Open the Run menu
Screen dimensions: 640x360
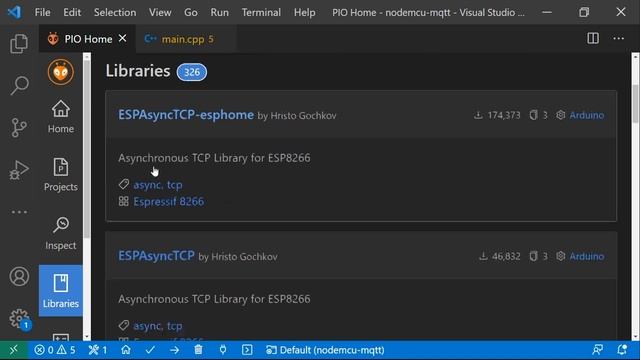[x=220, y=12]
